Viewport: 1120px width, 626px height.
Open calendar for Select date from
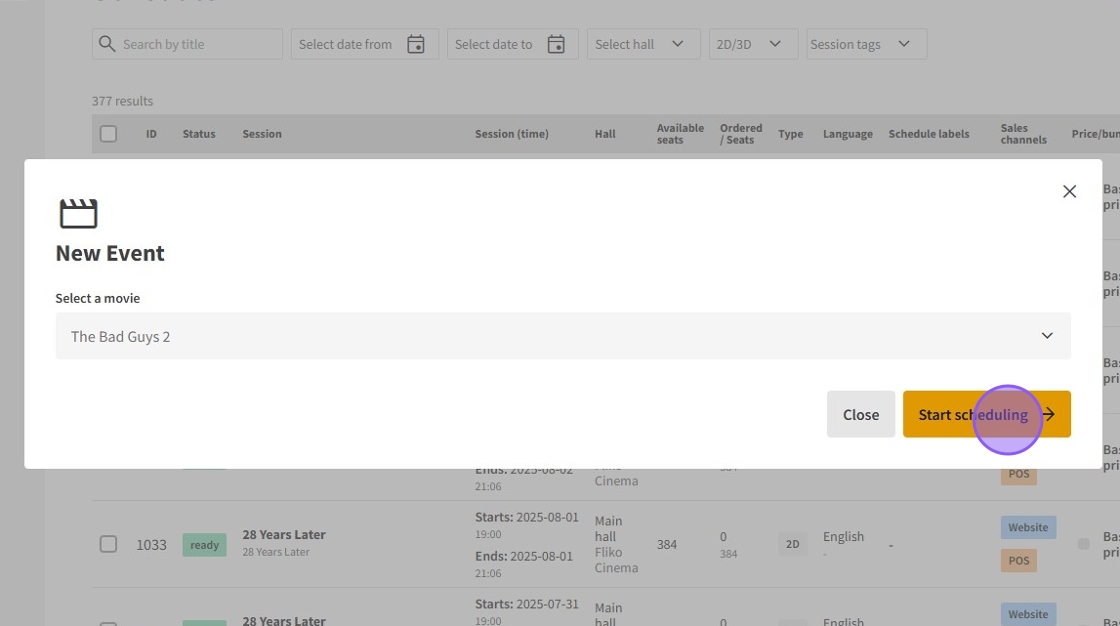click(416, 44)
